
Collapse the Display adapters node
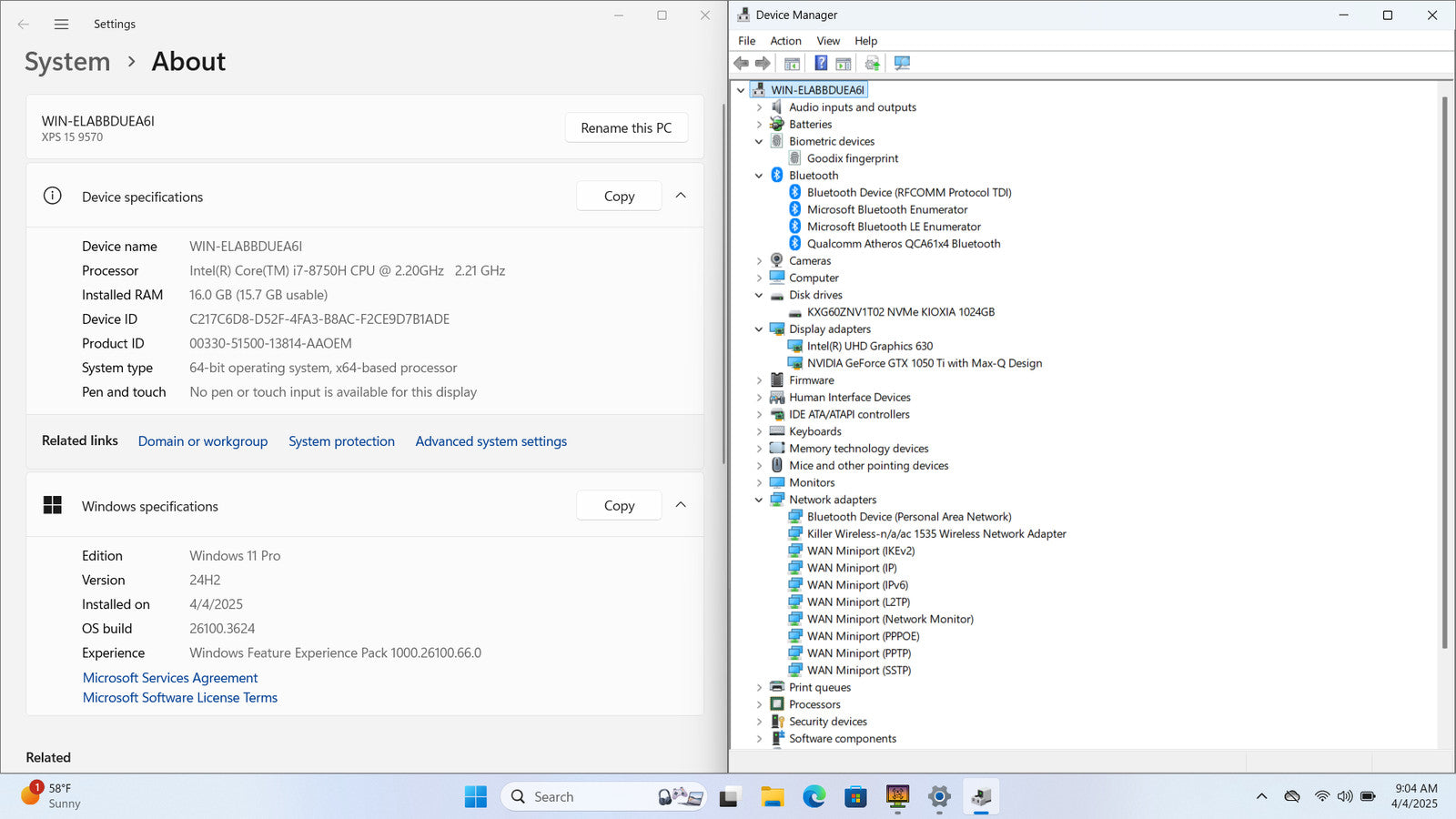click(x=759, y=329)
